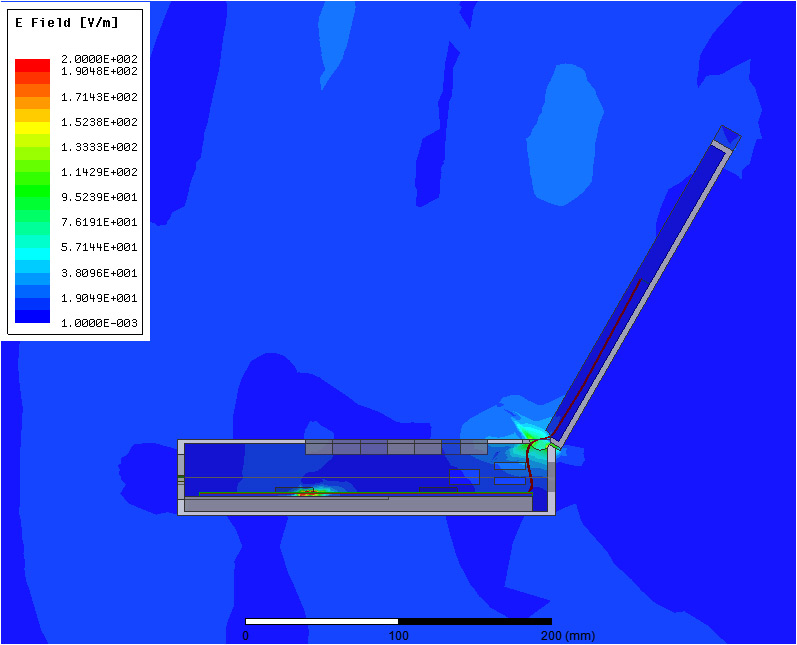Click the 1.9049E+001 legend value
This screenshot has height=645, width=797.
point(99,298)
